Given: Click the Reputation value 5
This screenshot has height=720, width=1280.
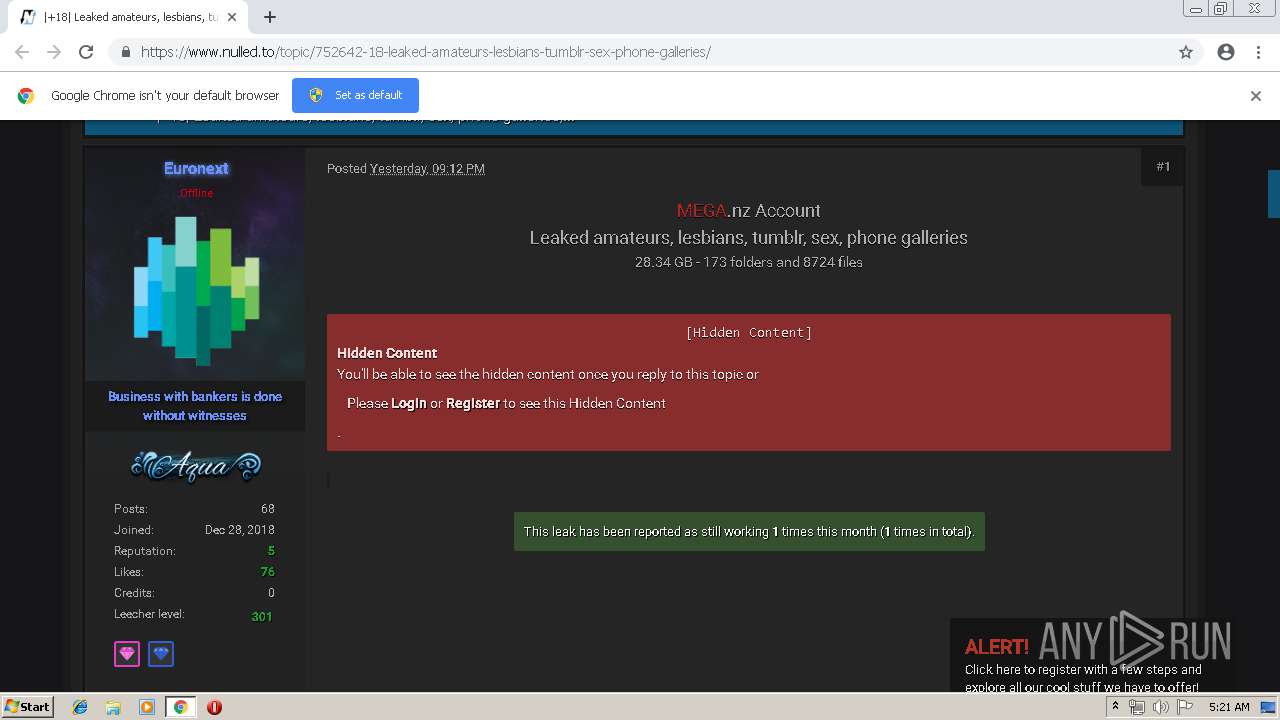Looking at the screenshot, I should coord(271,551).
